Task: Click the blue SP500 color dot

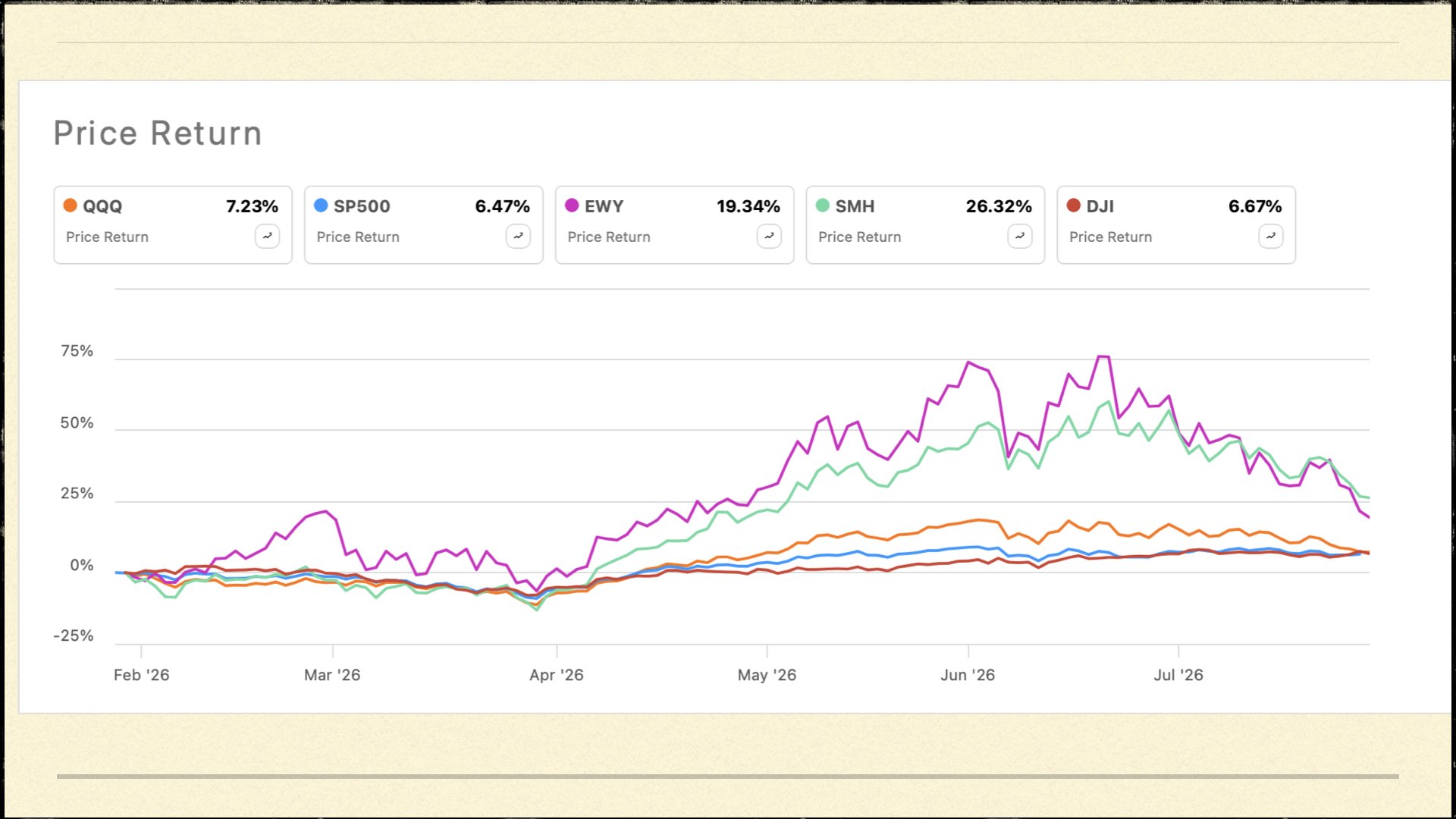Action: (x=321, y=206)
